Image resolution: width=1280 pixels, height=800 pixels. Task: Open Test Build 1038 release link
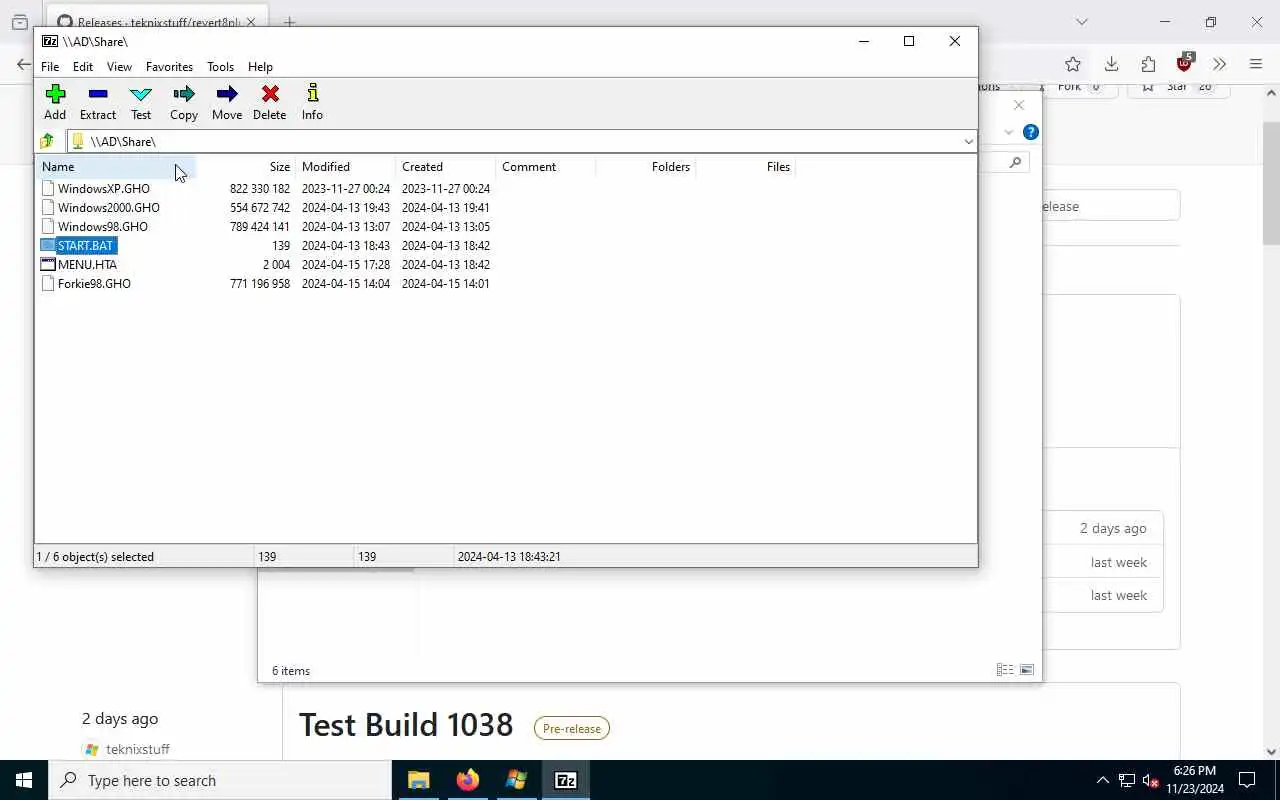coord(406,725)
